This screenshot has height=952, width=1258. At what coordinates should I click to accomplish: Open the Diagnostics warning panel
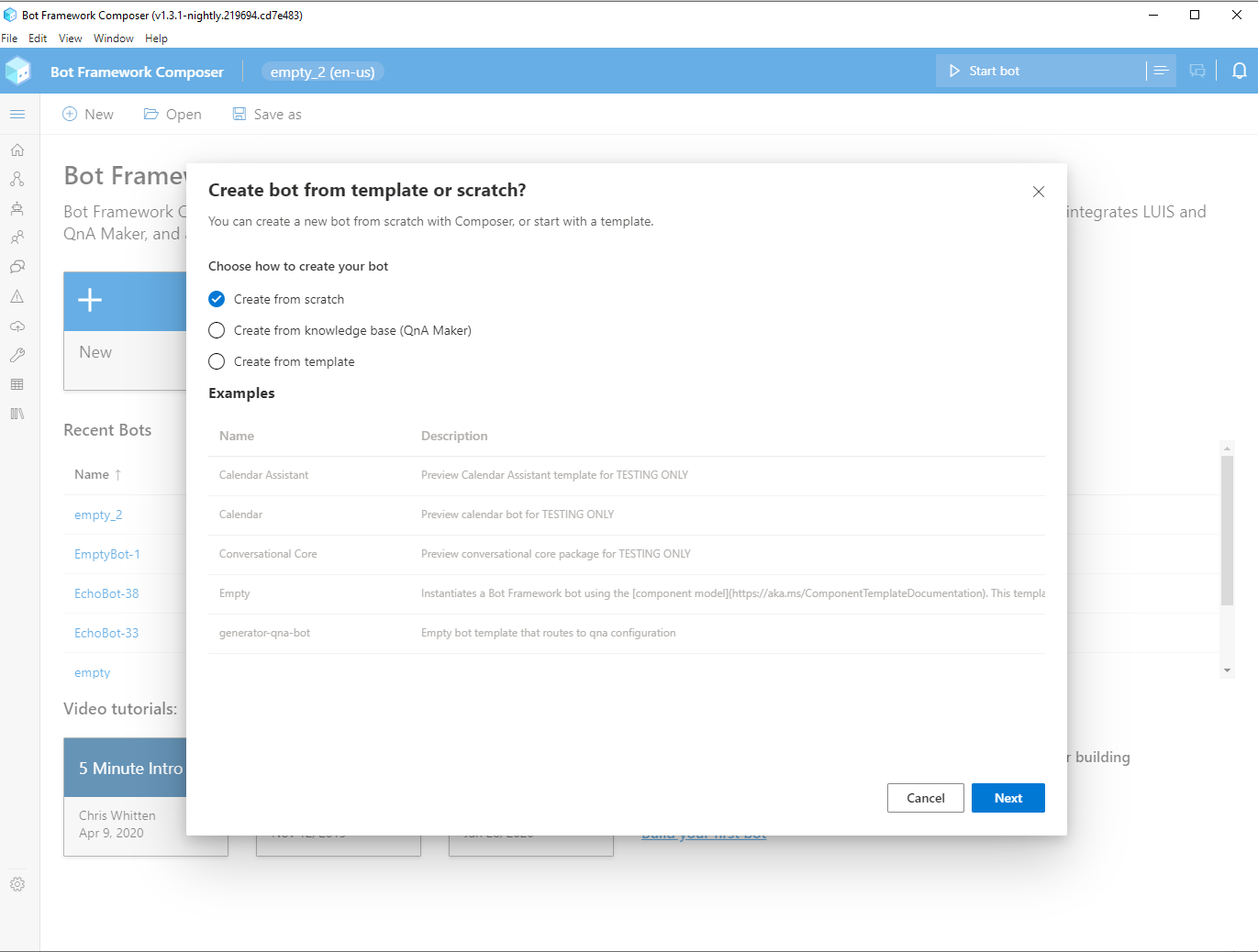tap(17, 296)
